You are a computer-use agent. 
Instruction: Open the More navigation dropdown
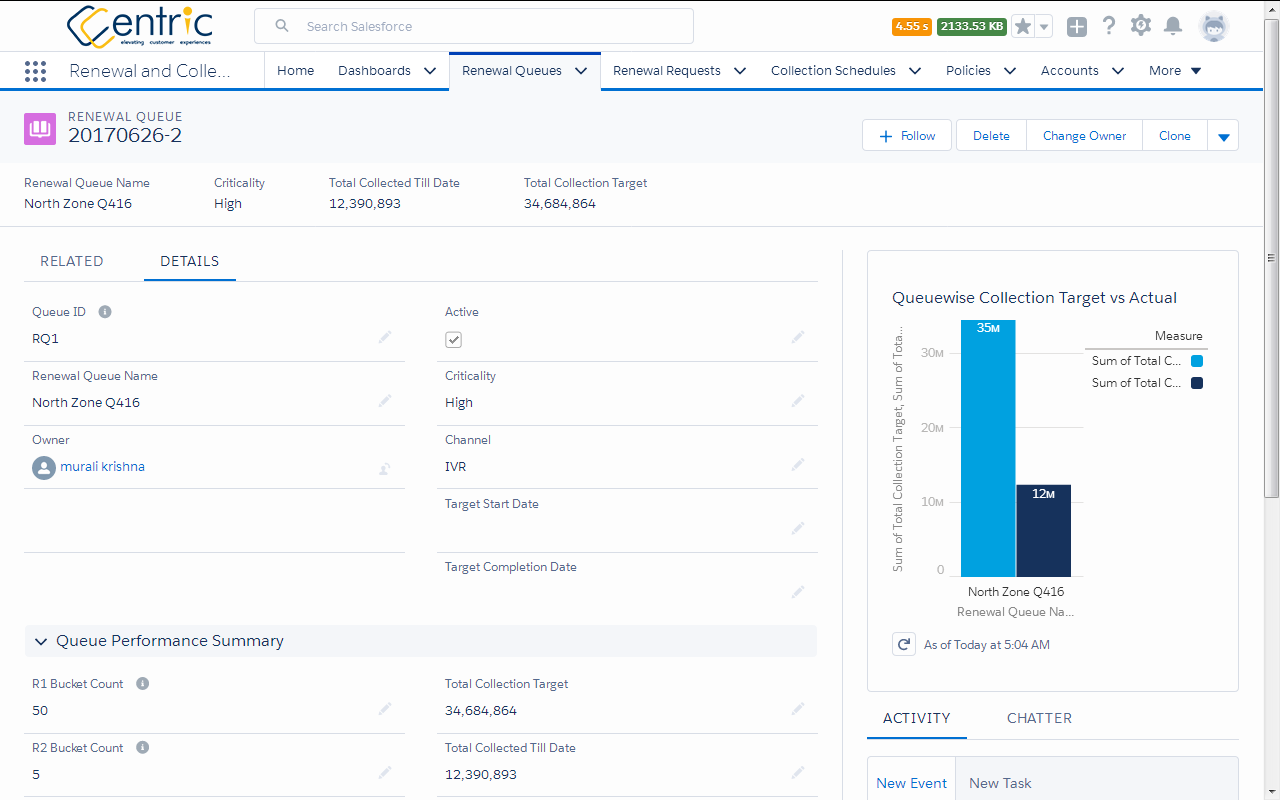[1175, 71]
